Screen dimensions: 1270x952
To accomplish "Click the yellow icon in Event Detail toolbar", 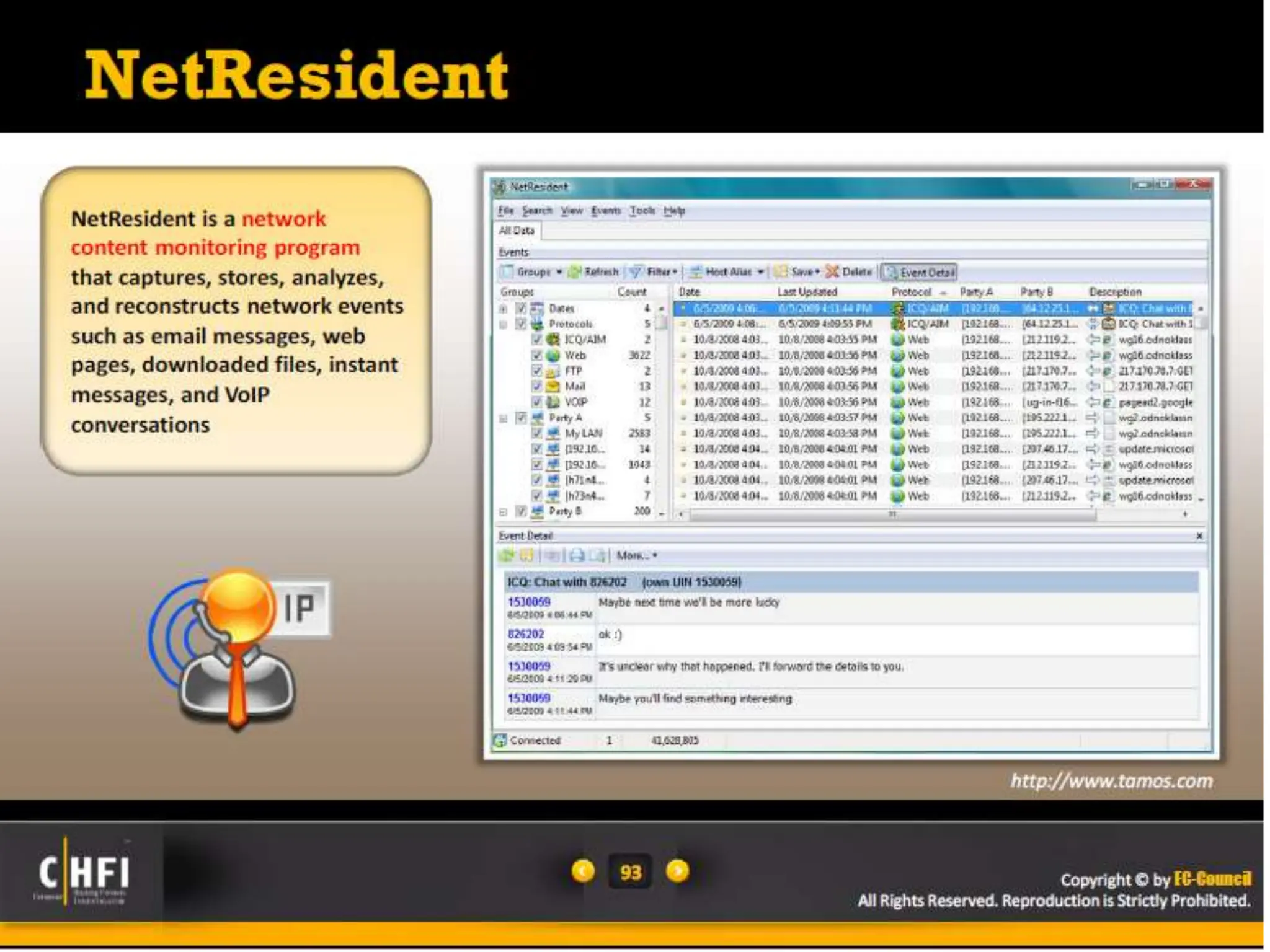I will (x=526, y=555).
